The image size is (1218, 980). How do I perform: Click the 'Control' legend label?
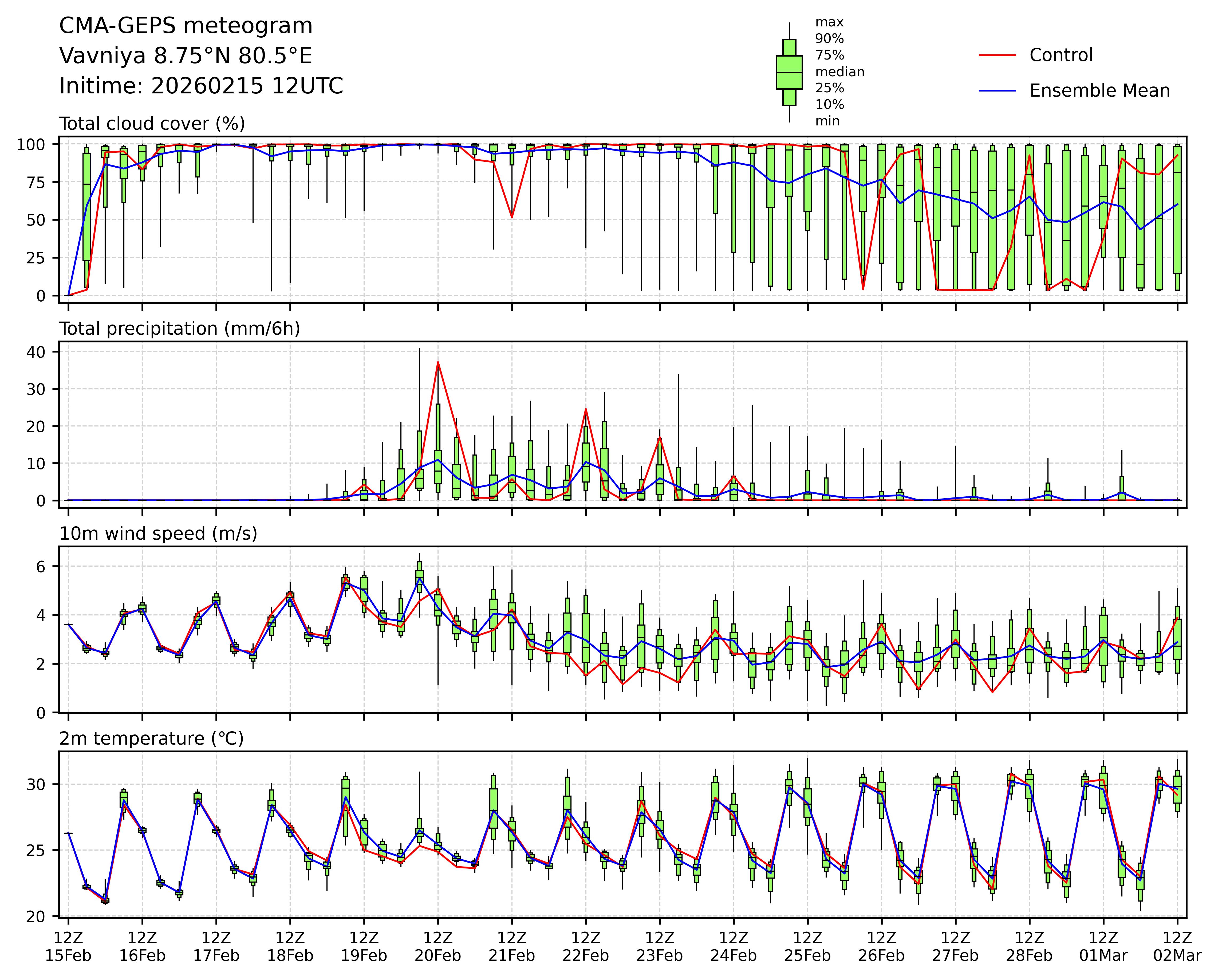1061,55
